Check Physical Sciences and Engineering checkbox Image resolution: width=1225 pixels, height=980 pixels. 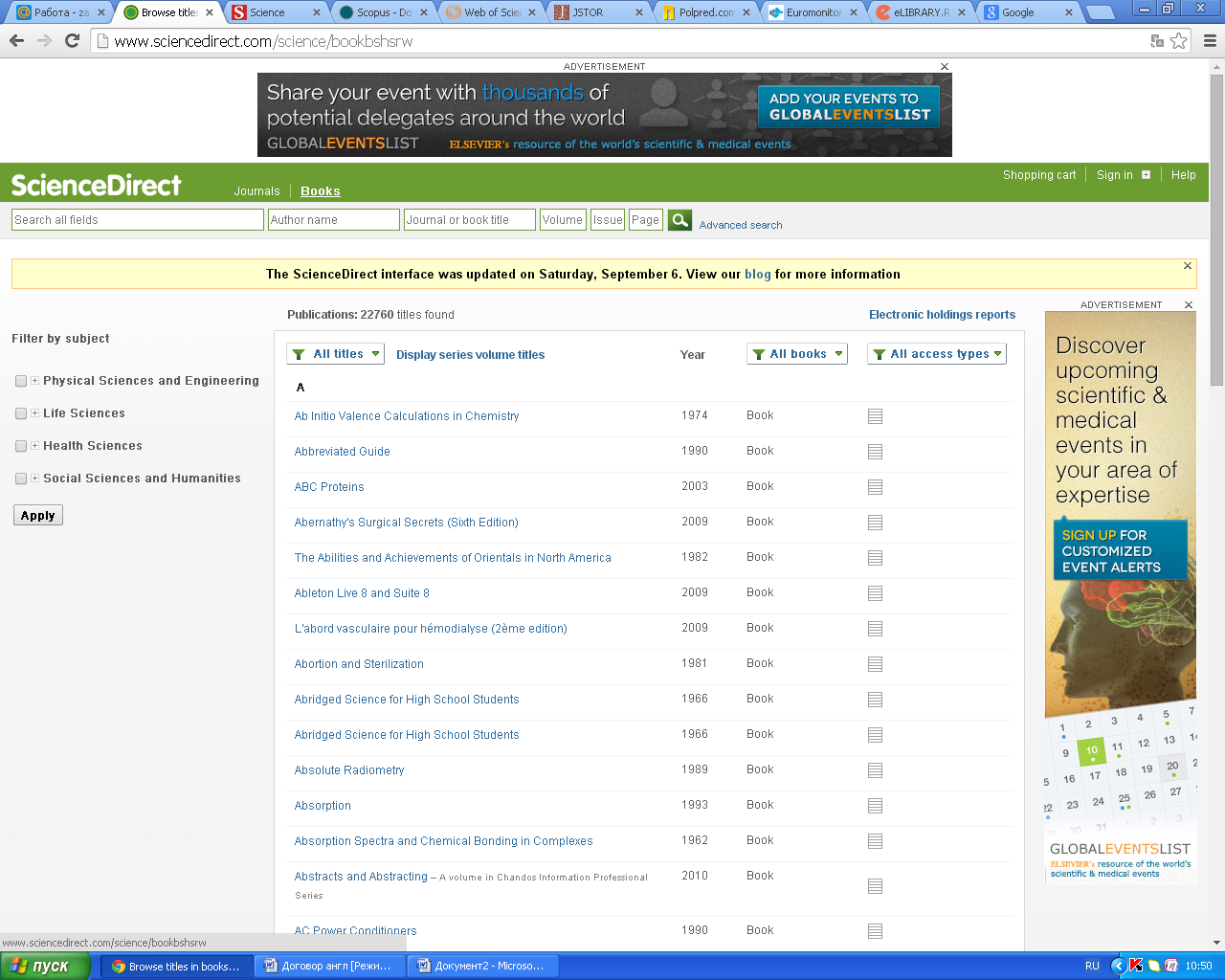pos(21,381)
